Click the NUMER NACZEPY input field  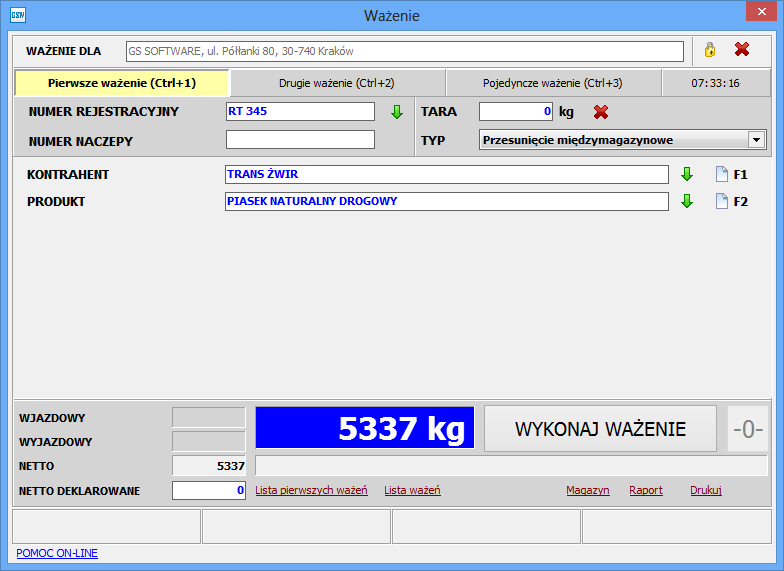[x=300, y=140]
